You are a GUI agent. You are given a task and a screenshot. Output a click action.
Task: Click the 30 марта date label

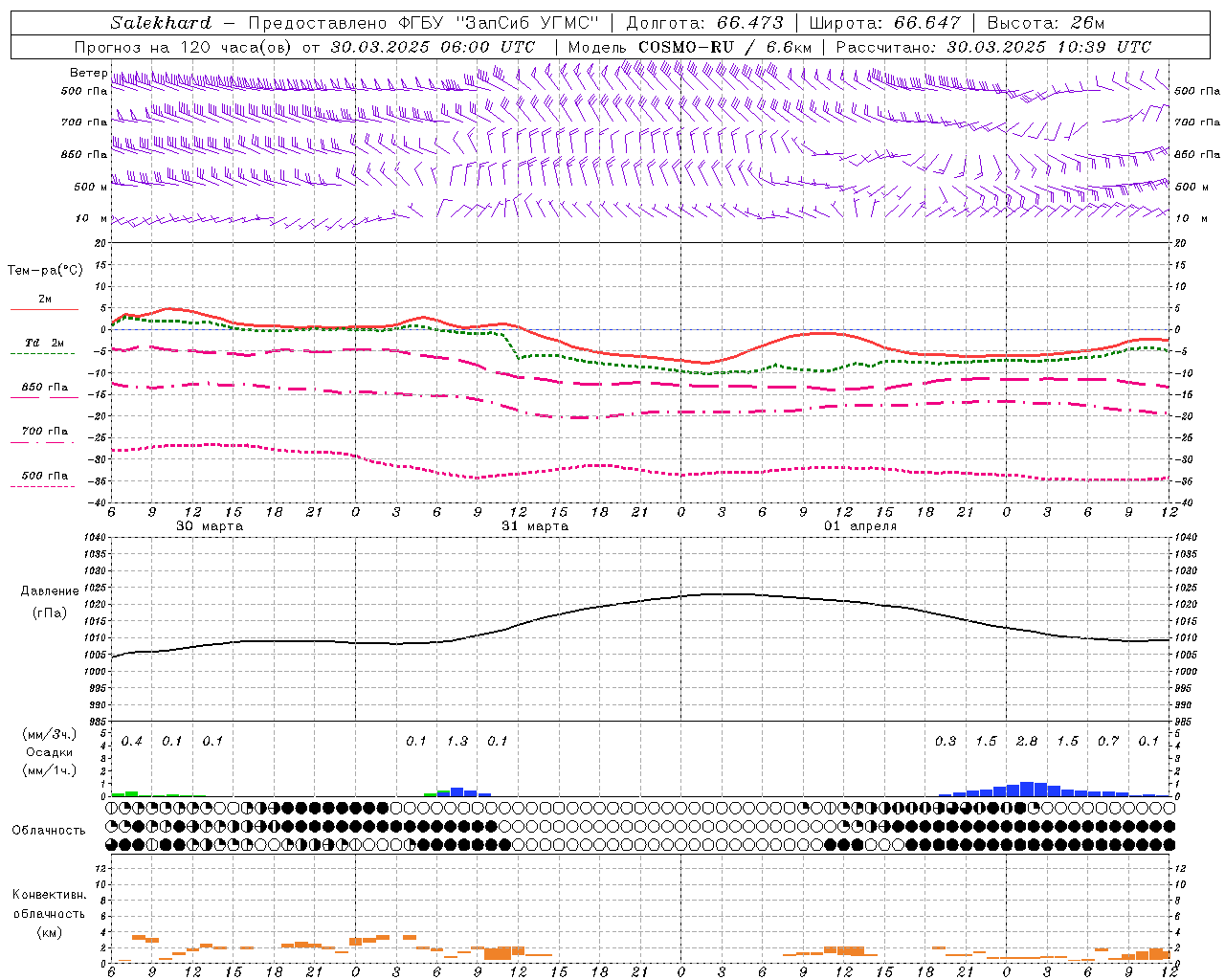pos(210,526)
